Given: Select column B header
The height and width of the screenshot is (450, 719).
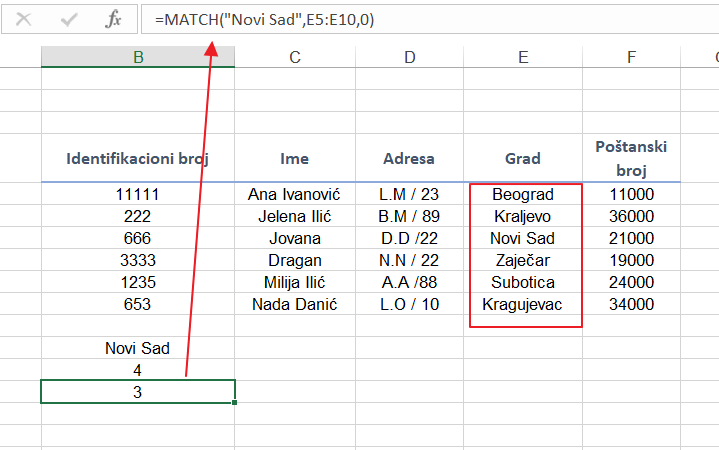Looking at the screenshot, I should tap(138, 58).
